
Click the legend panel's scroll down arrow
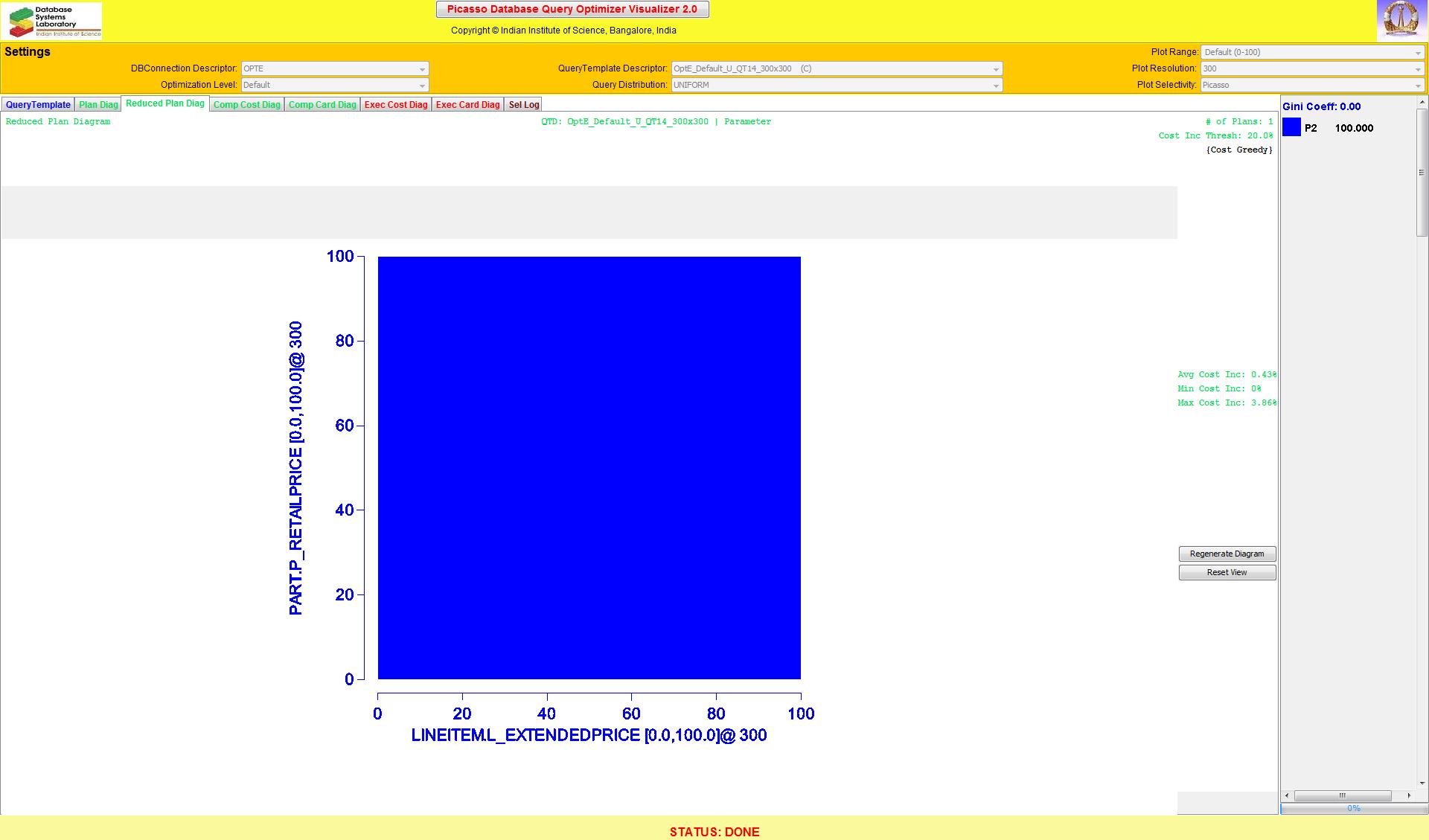1422,783
